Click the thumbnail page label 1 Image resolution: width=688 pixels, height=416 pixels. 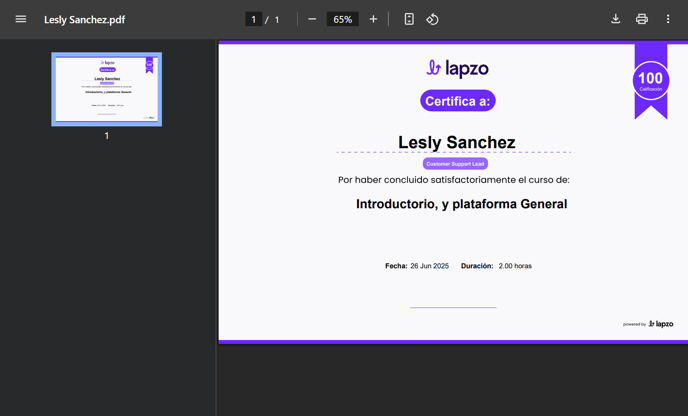click(107, 136)
